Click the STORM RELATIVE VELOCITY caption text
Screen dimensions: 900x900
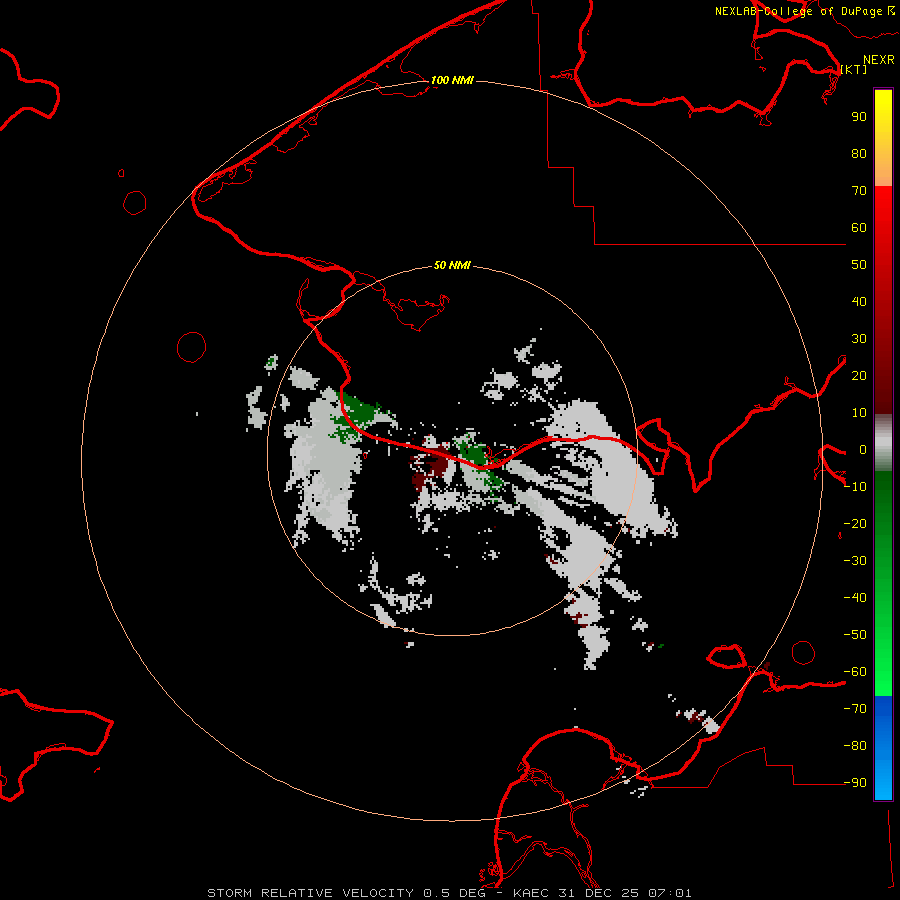click(310, 893)
